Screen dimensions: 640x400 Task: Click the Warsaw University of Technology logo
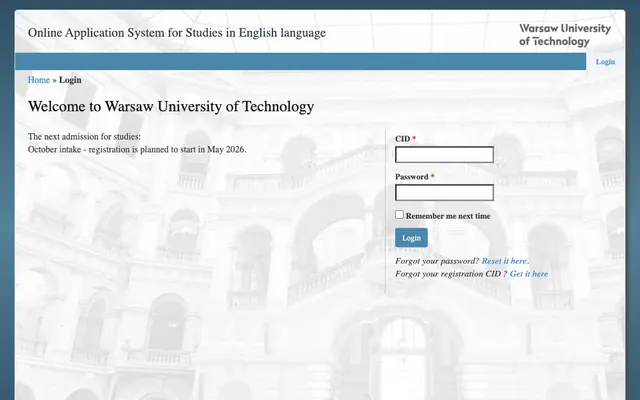(565, 35)
